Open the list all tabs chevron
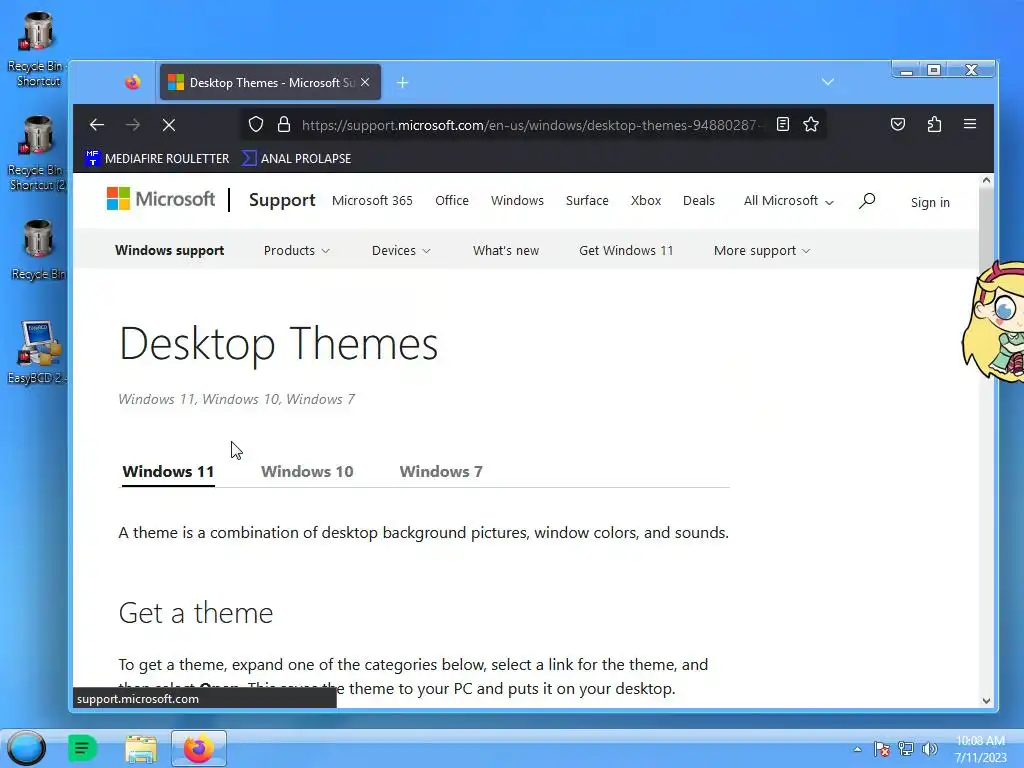Screen dimensions: 1024x768 [827, 82]
